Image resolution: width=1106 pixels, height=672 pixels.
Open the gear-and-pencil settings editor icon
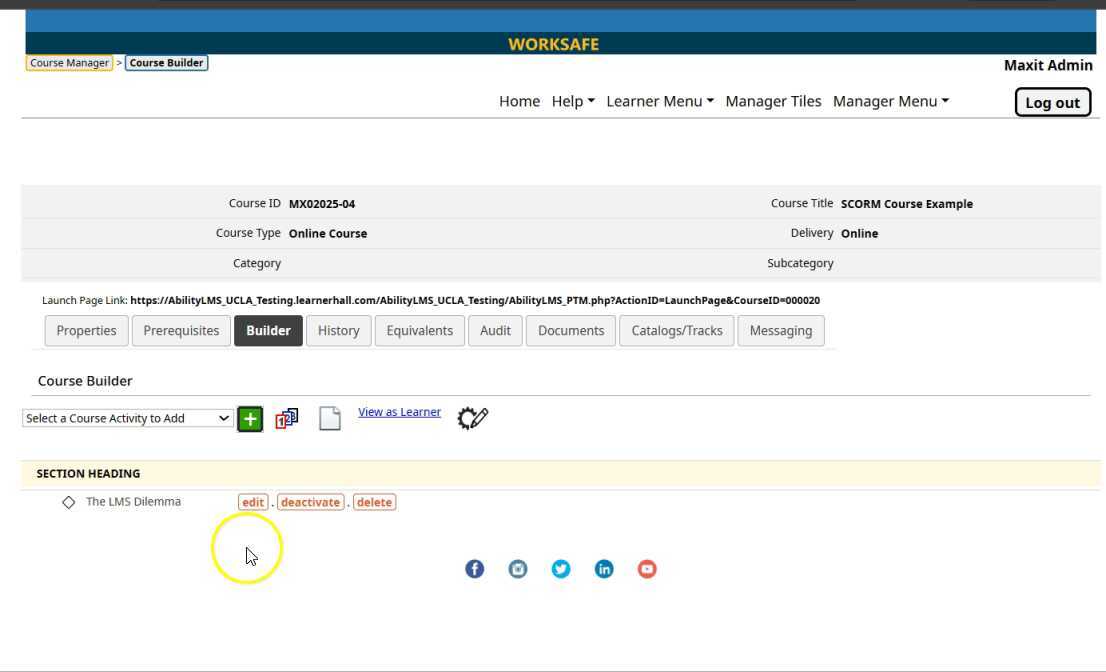472,418
